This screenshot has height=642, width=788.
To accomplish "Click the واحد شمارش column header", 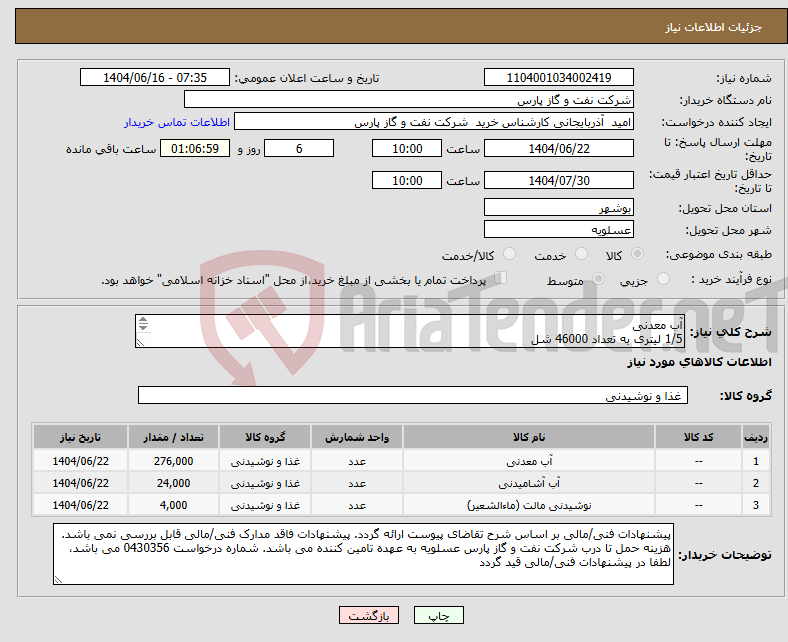I will pos(357,437).
